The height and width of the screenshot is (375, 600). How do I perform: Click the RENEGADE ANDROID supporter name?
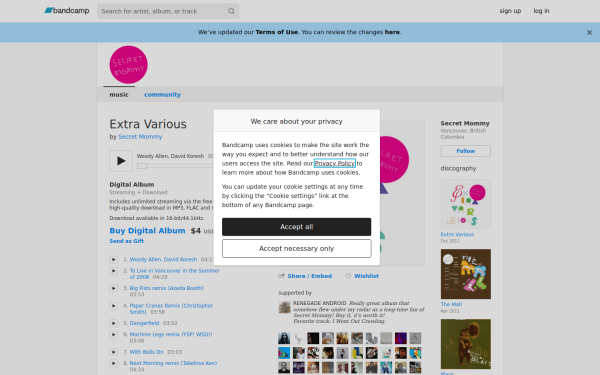tap(320, 303)
